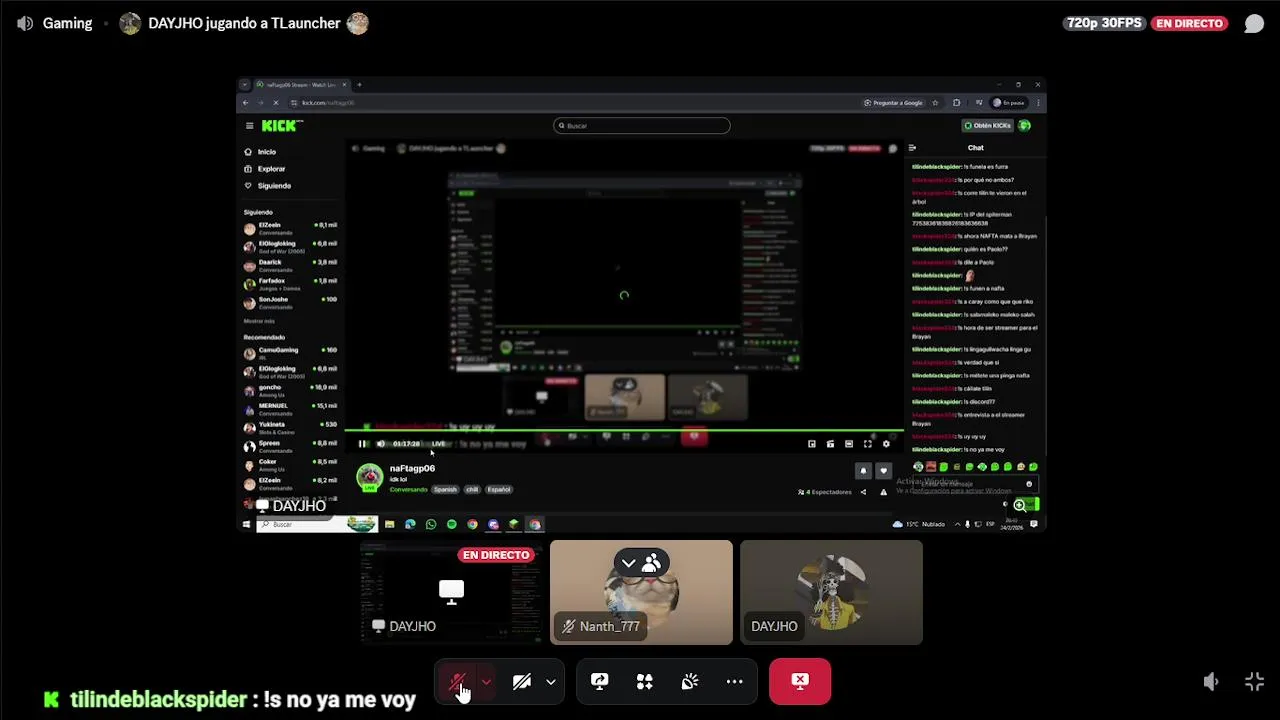This screenshot has height=720, width=1280.
Task: Collapse participants with the chevron pill
Action: (x=641, y=563)
